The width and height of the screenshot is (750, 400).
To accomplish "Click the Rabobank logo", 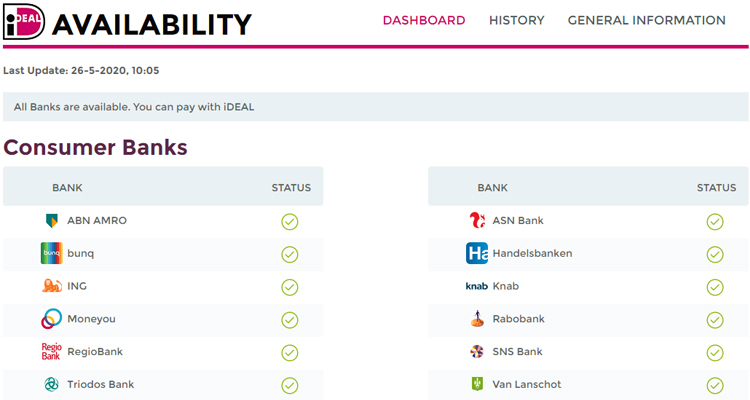I will (477, 319).
